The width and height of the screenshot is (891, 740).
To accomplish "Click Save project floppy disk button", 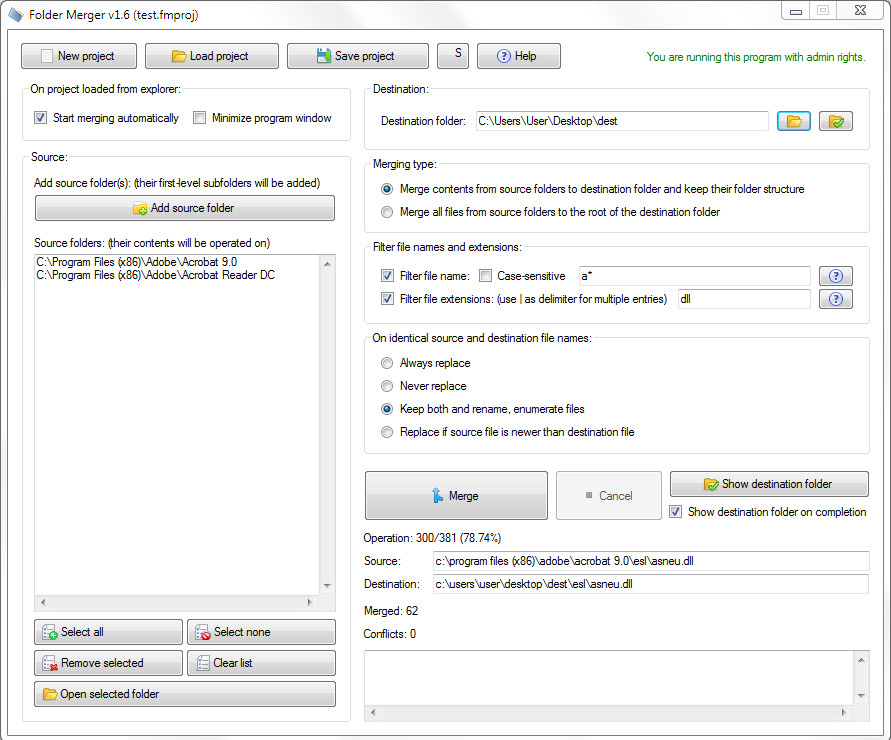I will pyautogui.click(x=357, y=56).
